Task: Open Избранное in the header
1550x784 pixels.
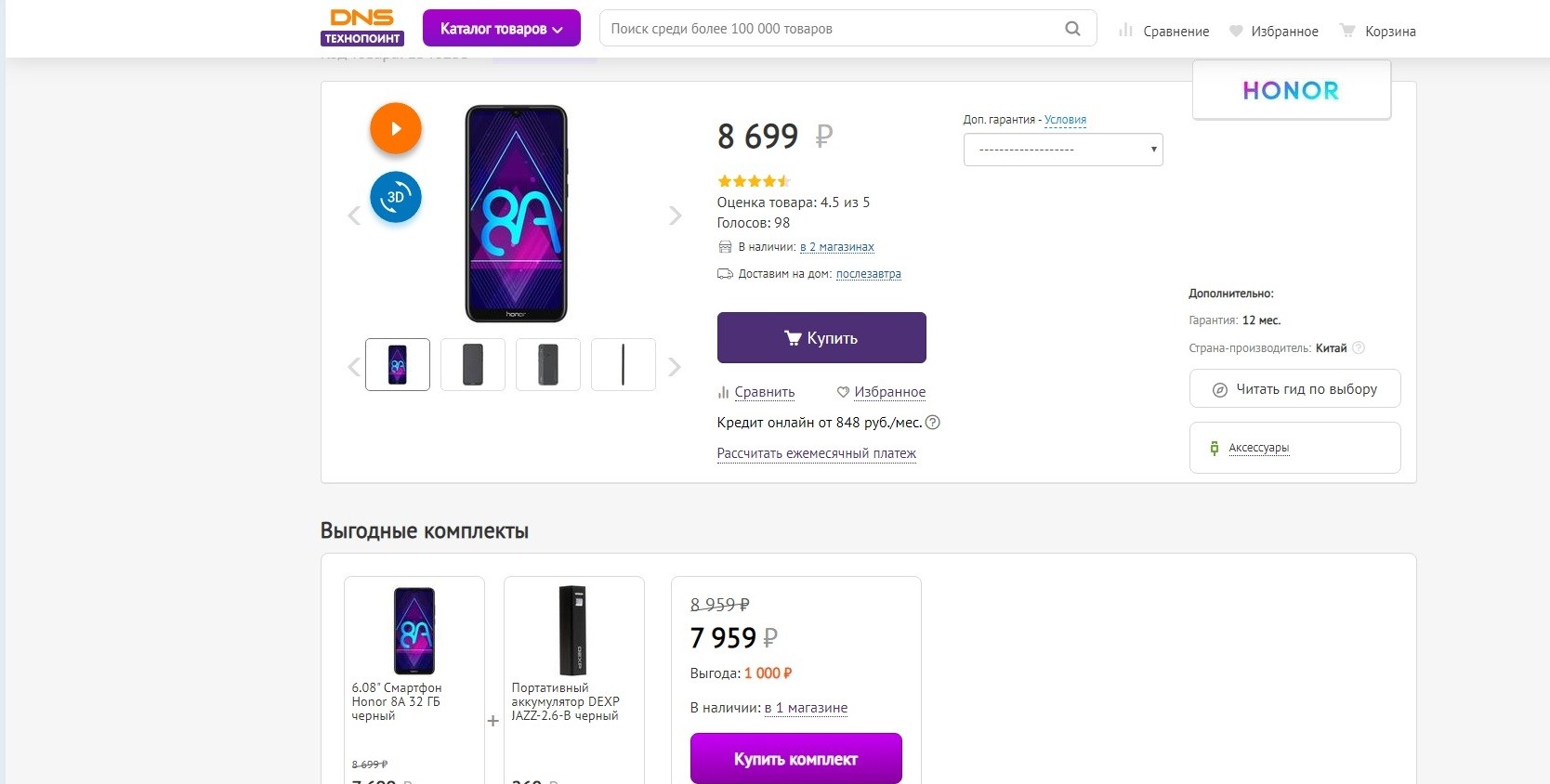Action: (x=1273, y=31)
